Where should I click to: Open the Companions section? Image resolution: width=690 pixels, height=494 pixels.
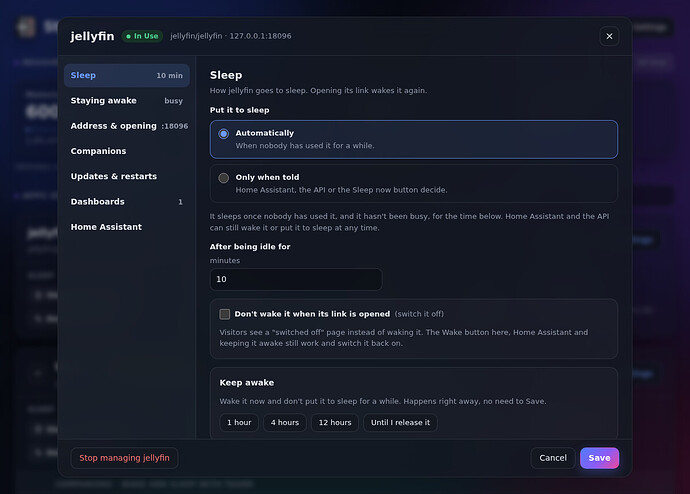[127, 151]
